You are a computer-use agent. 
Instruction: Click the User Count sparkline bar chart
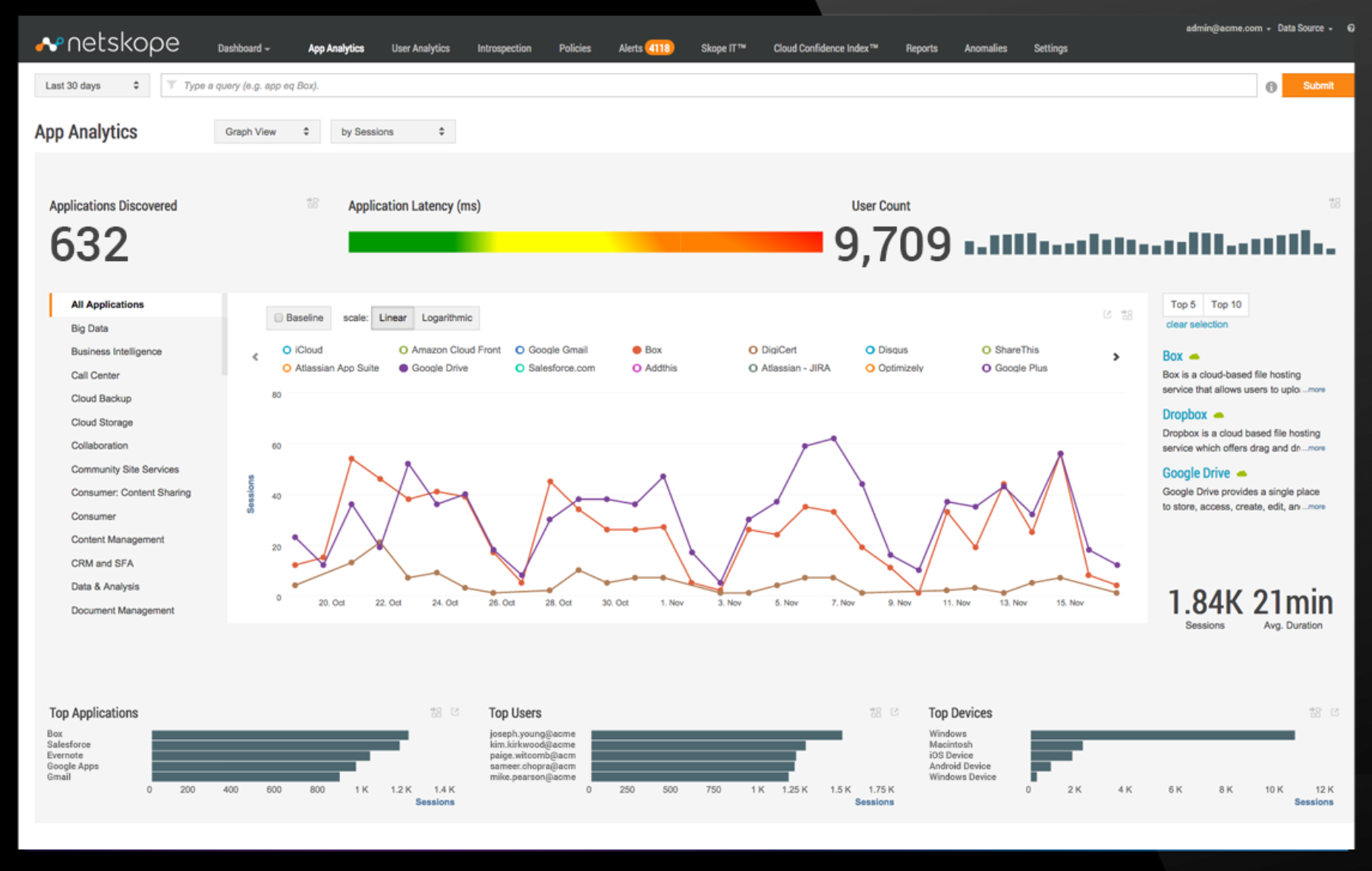1150,242
